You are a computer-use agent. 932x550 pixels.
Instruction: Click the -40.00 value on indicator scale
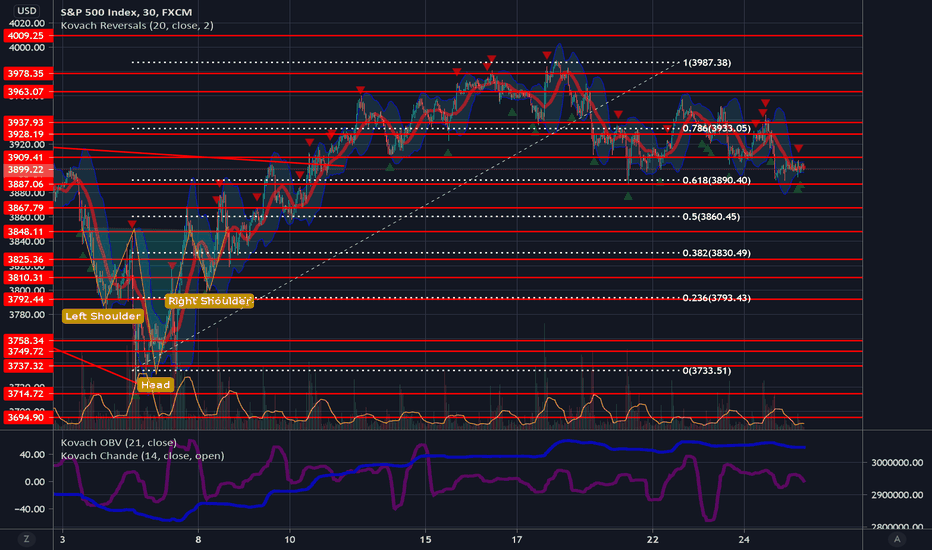pyautogui.click(x=30, y=509)
